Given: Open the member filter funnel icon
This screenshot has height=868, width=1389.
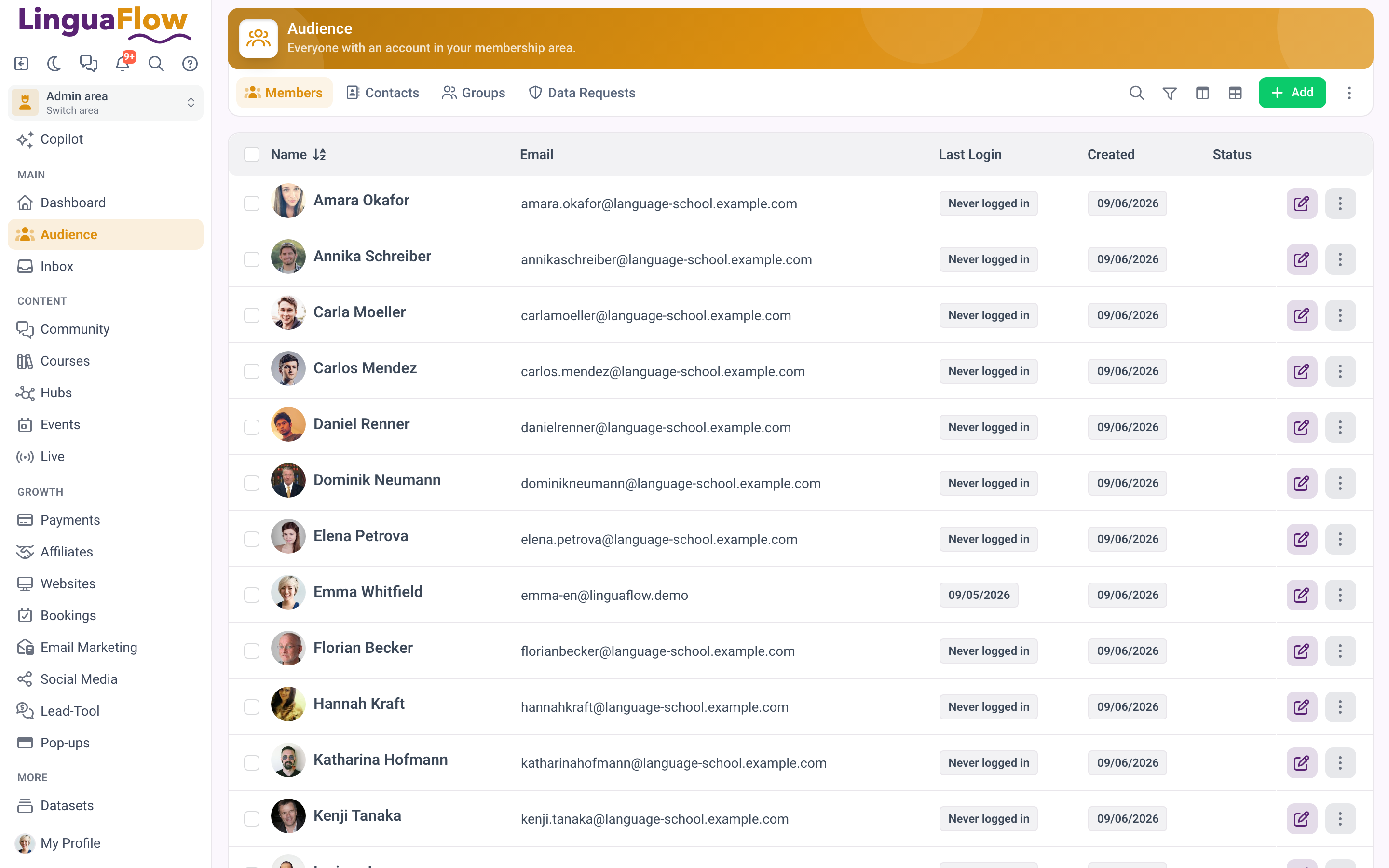Looking at the screenshot, I should [x=1170, y=93].
